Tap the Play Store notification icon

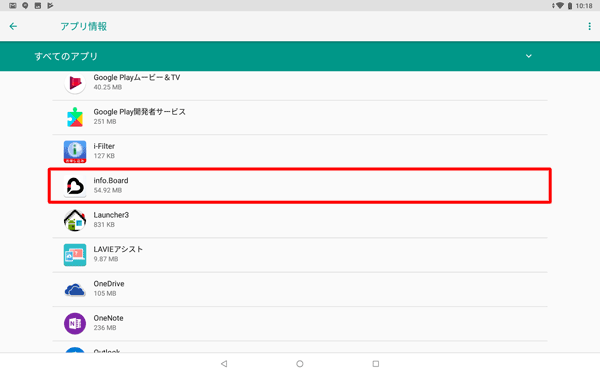[x=50, y=5]
